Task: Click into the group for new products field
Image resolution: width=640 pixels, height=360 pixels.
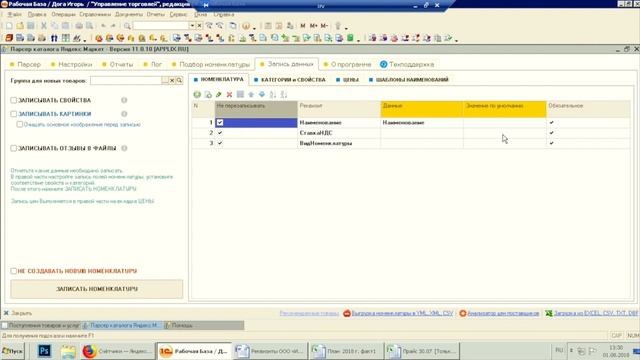Action: (x=126, y=80)
